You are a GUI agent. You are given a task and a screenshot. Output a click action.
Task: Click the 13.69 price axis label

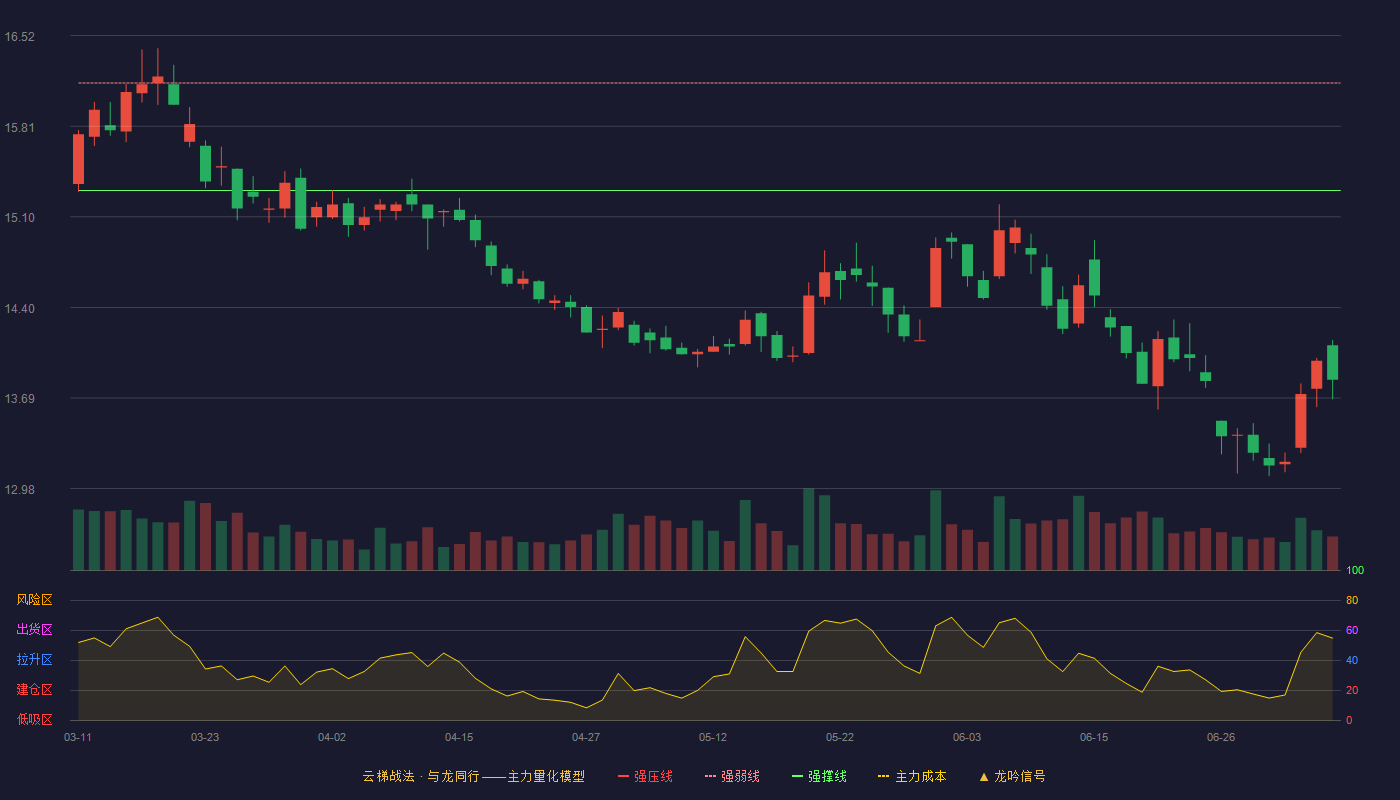(20, 399)
